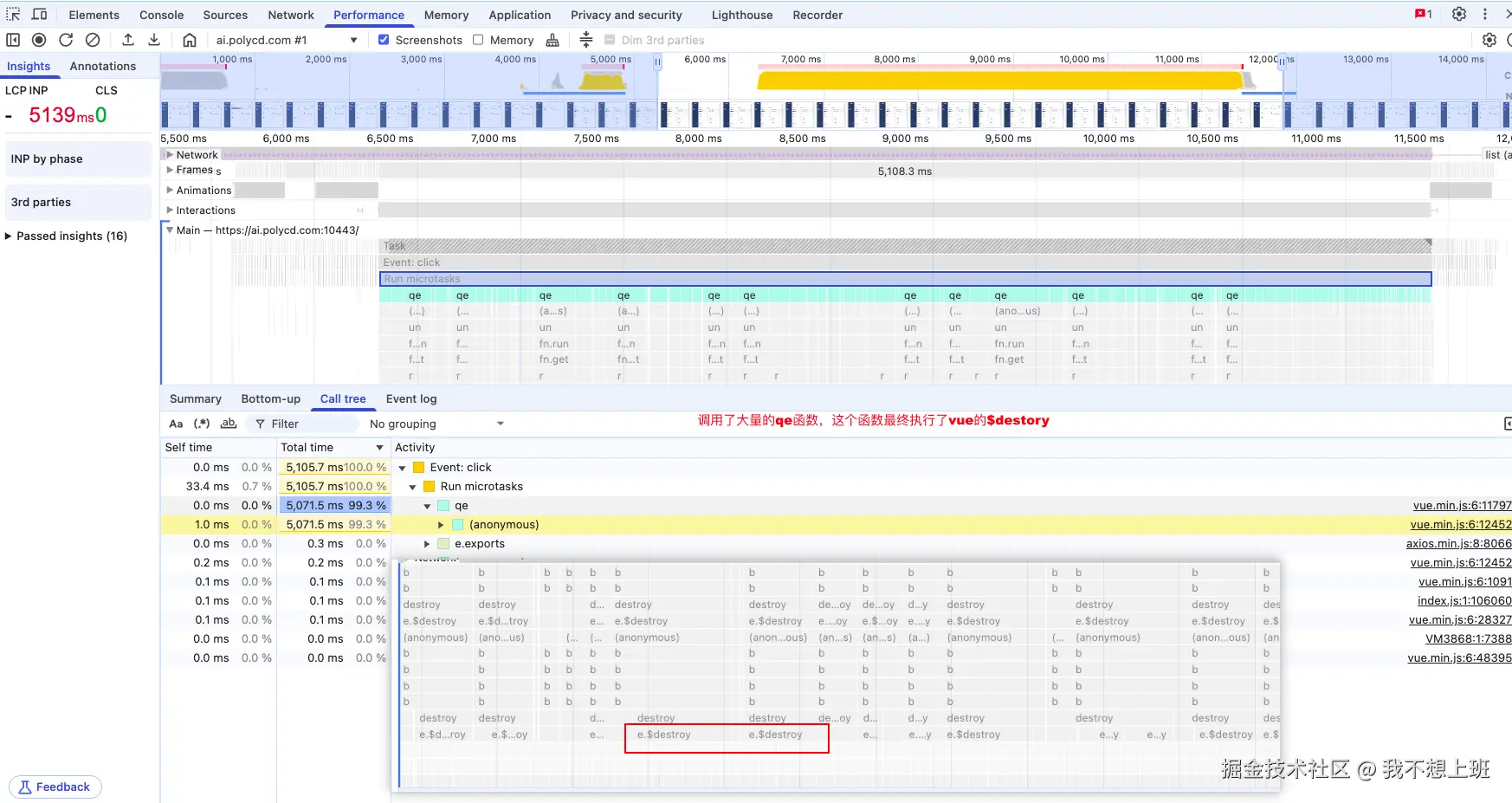Screen dimensions: 1512x803
Task: Collapse the Event: click tree row
Action: (x=402, y=468)
